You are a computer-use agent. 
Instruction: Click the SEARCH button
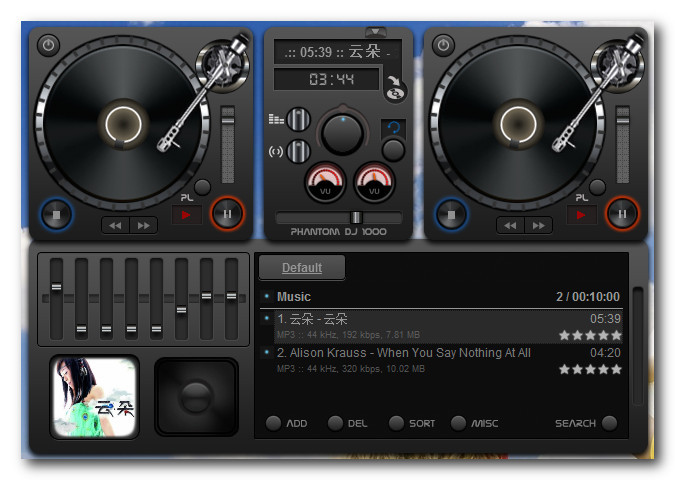point(586,423)
